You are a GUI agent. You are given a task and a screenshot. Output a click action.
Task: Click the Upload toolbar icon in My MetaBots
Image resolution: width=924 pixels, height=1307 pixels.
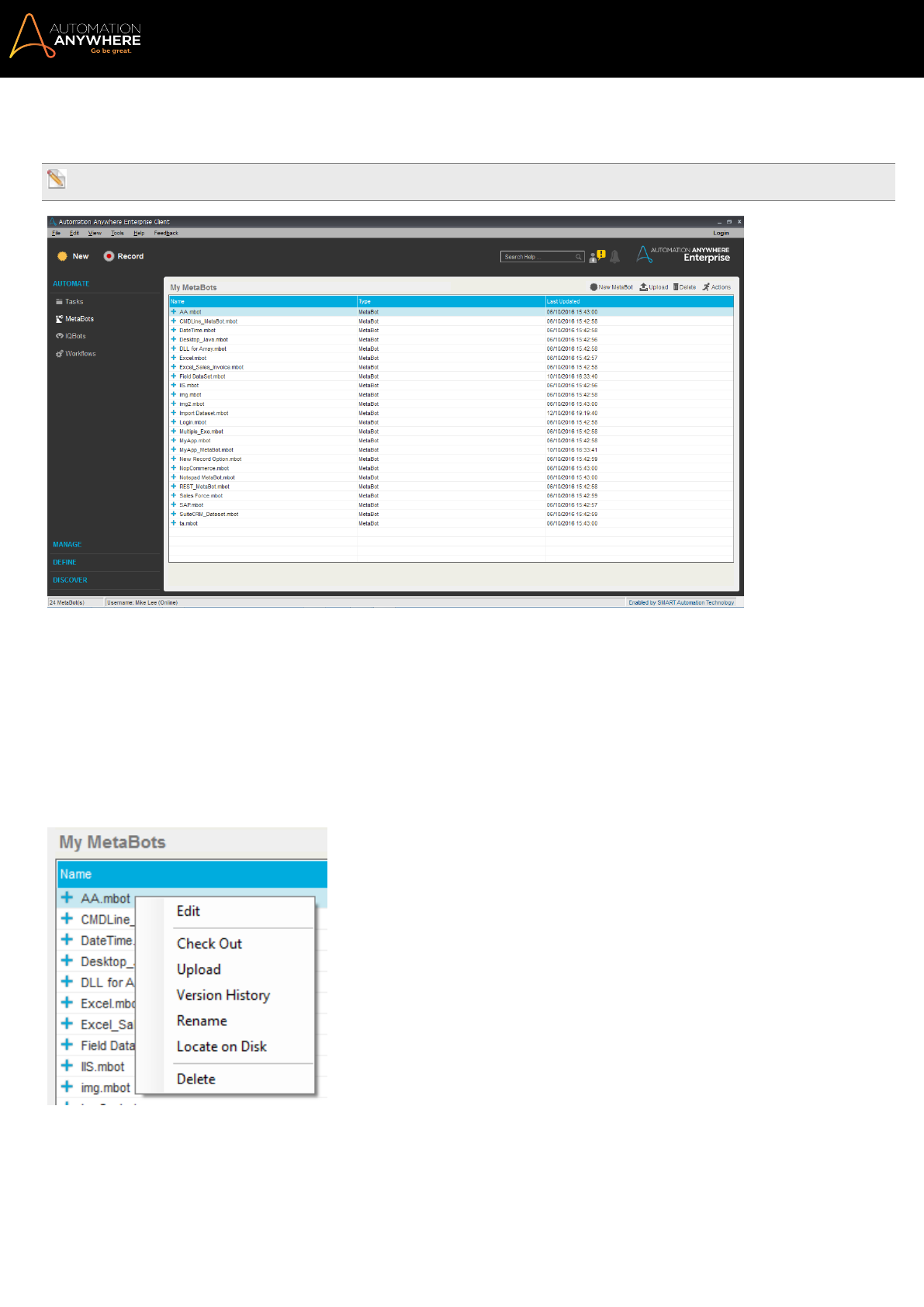(x=644, y=287)
